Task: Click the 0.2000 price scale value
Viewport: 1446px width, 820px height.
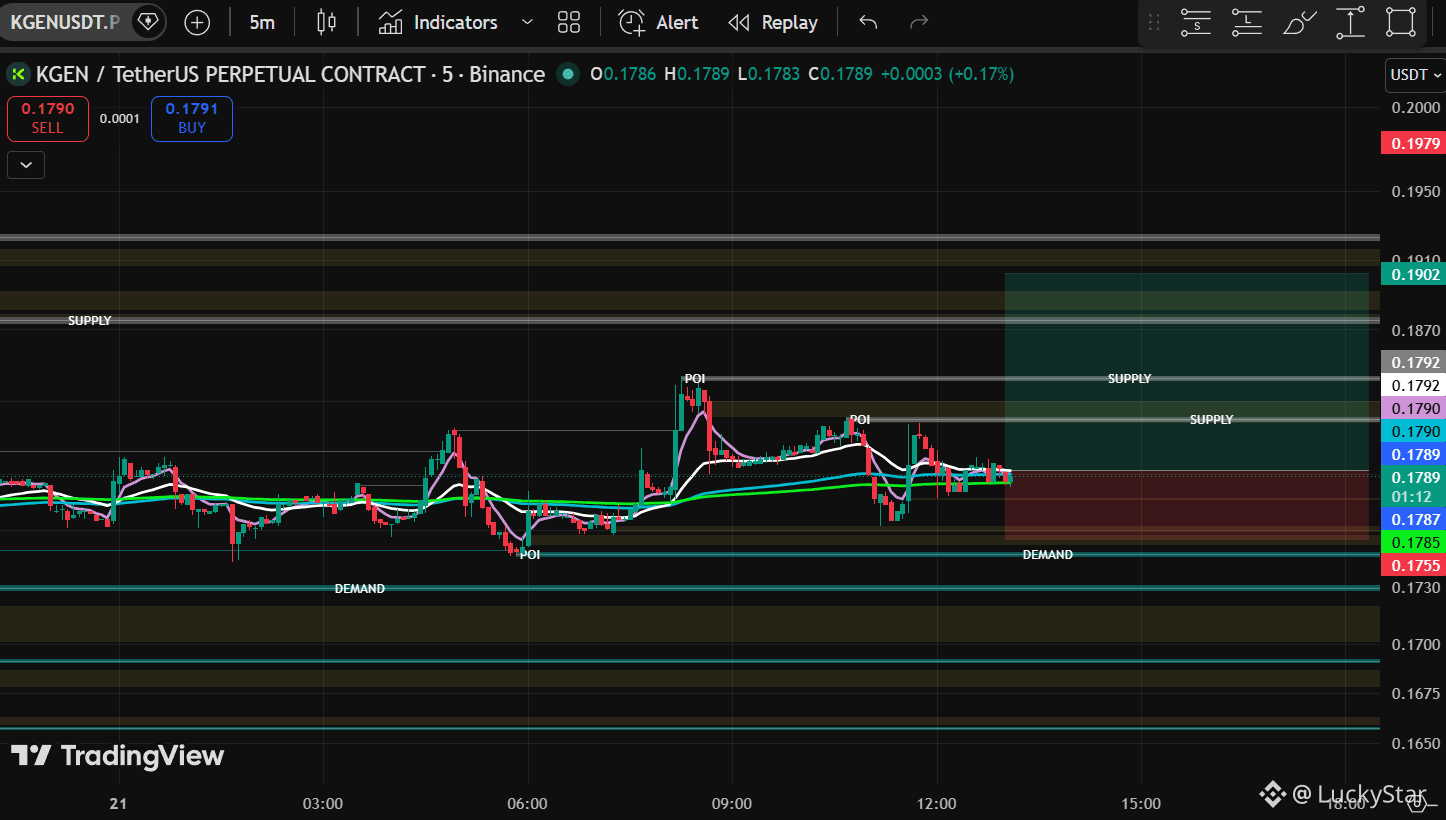Action: (x=1416, y=108)
